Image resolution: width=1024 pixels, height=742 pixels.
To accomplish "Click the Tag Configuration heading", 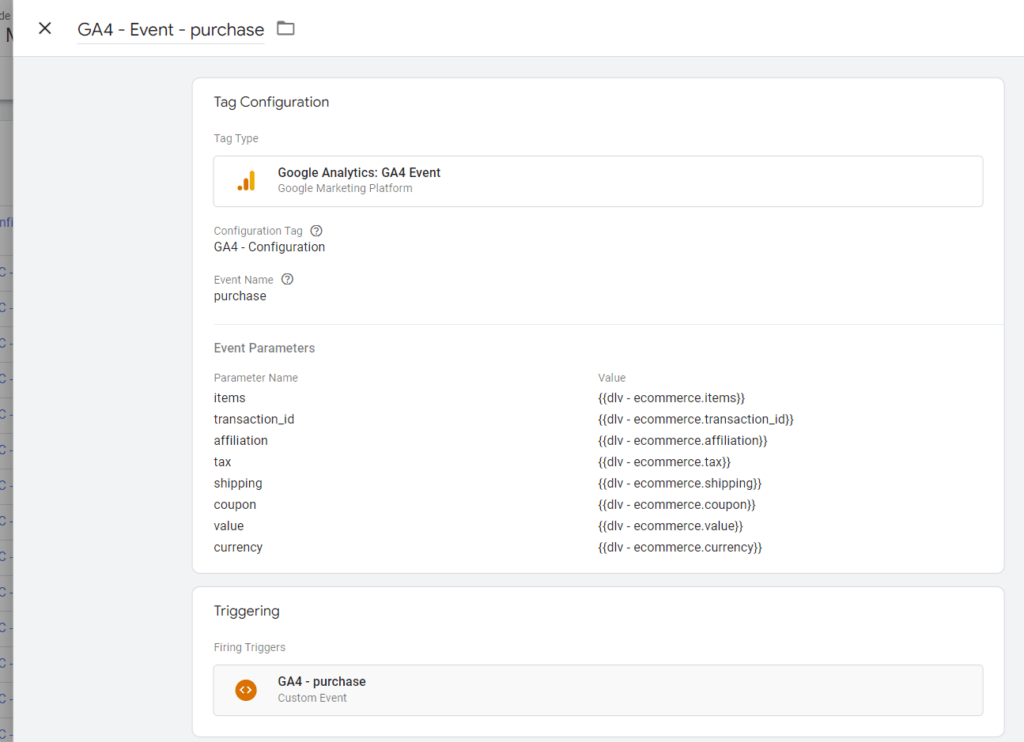I will pos(271,102).
